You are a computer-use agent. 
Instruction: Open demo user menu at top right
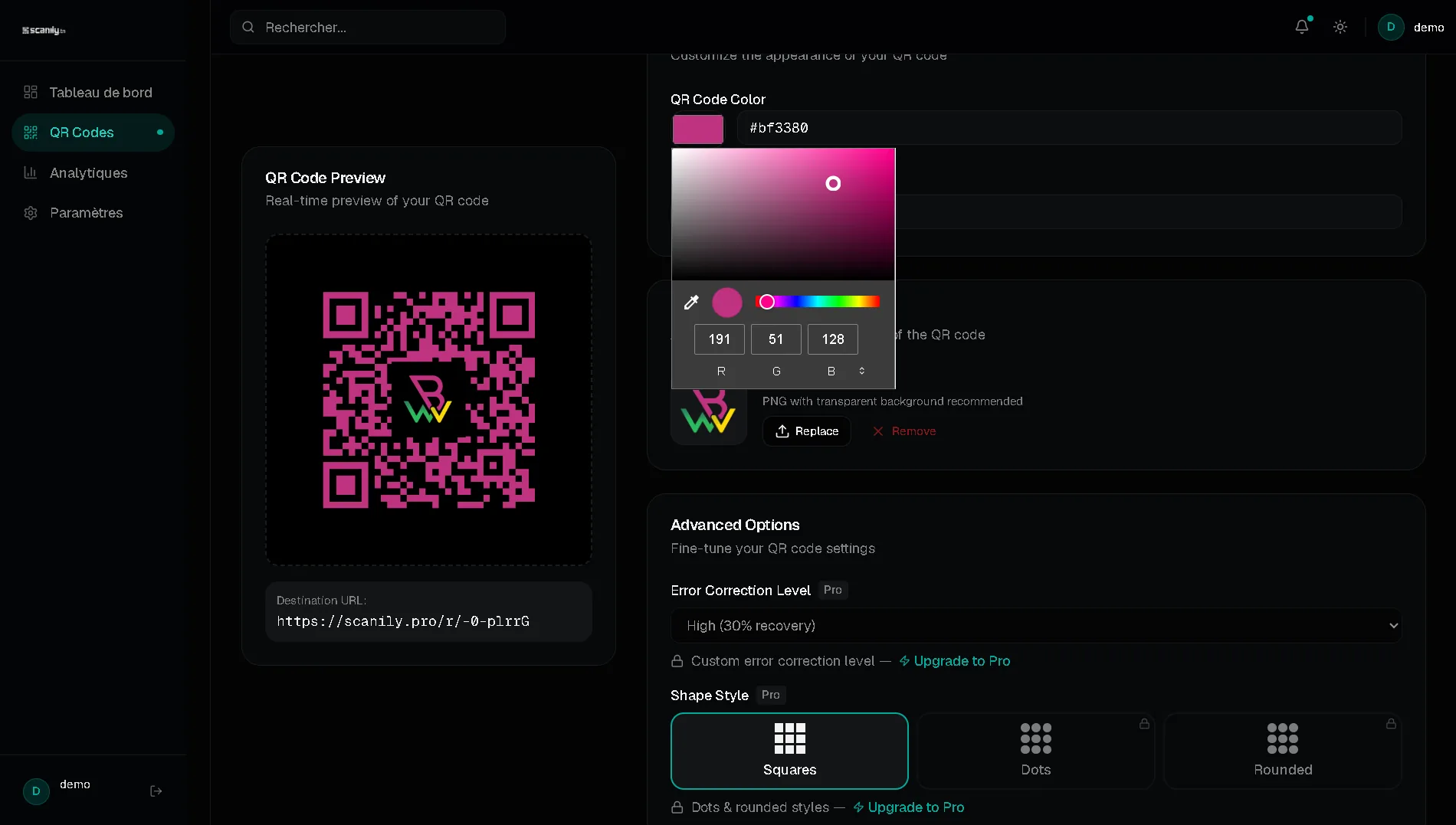1411,27
